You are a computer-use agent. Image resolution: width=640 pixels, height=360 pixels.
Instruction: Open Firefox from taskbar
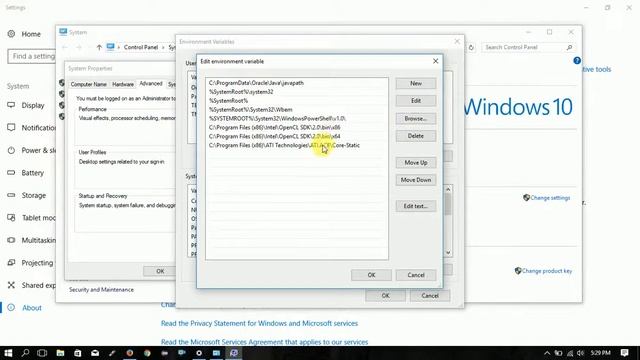(130, 353)
